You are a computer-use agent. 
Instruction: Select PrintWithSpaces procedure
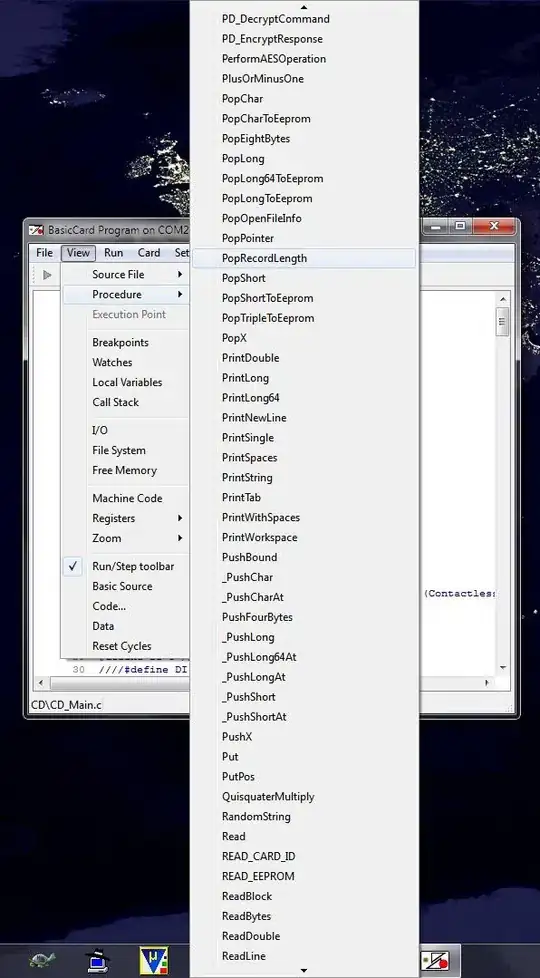(304, 518)
